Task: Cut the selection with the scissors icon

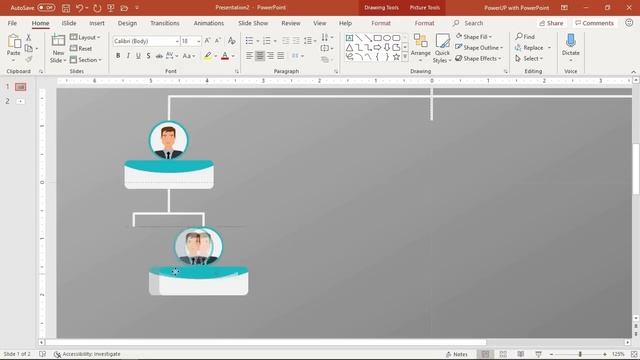Action: click(x=29, y=38)
